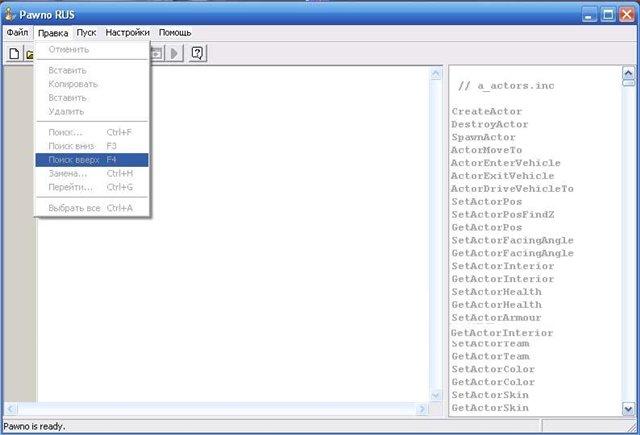Choose Отменить in the Правка menu
This screenshot has width=640, height=435.
click(x=92, y=49)
